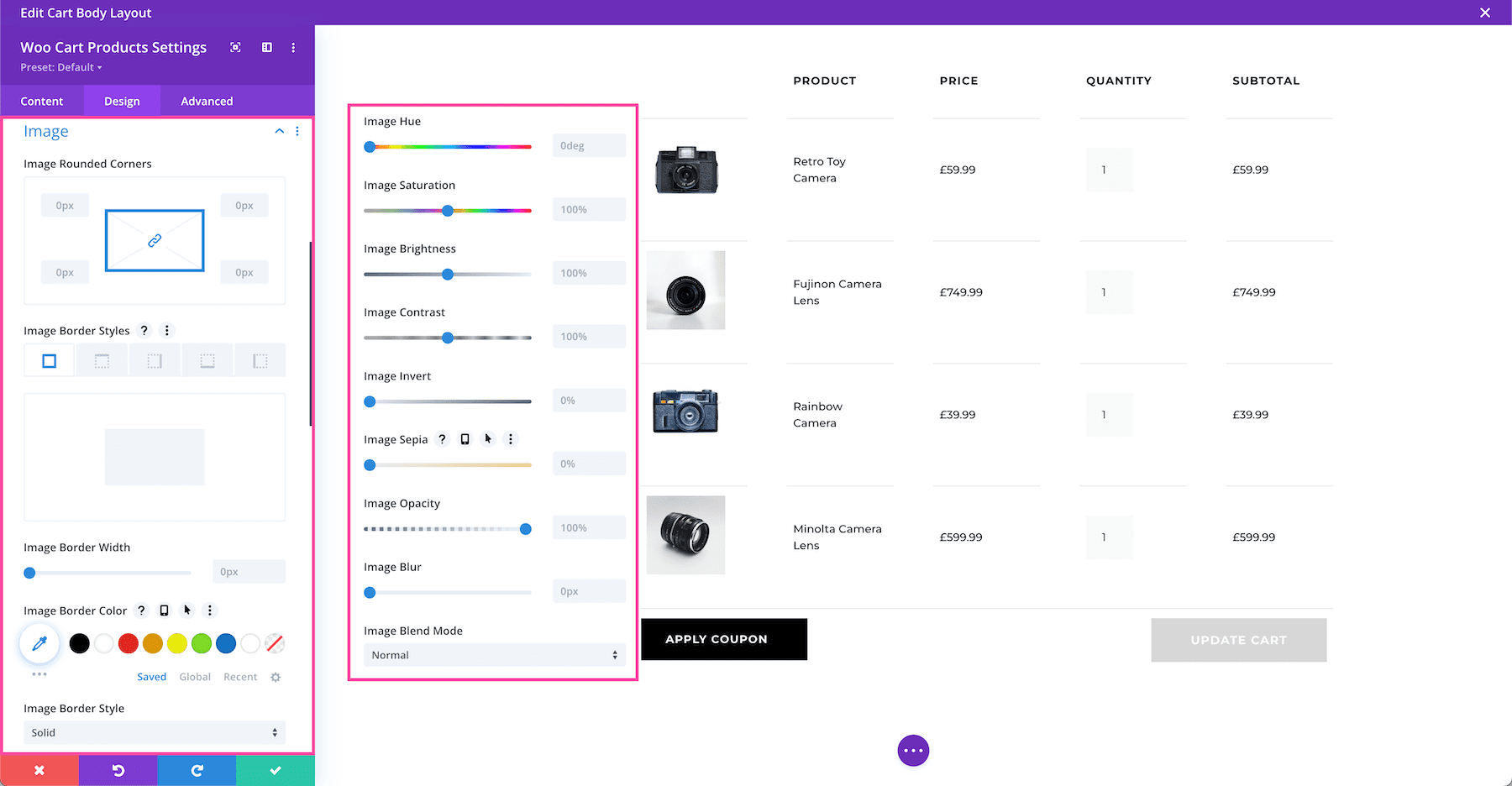Select the dotted Image Border Style option
This screenshot has height=786, width=1512.
[155, 359]
